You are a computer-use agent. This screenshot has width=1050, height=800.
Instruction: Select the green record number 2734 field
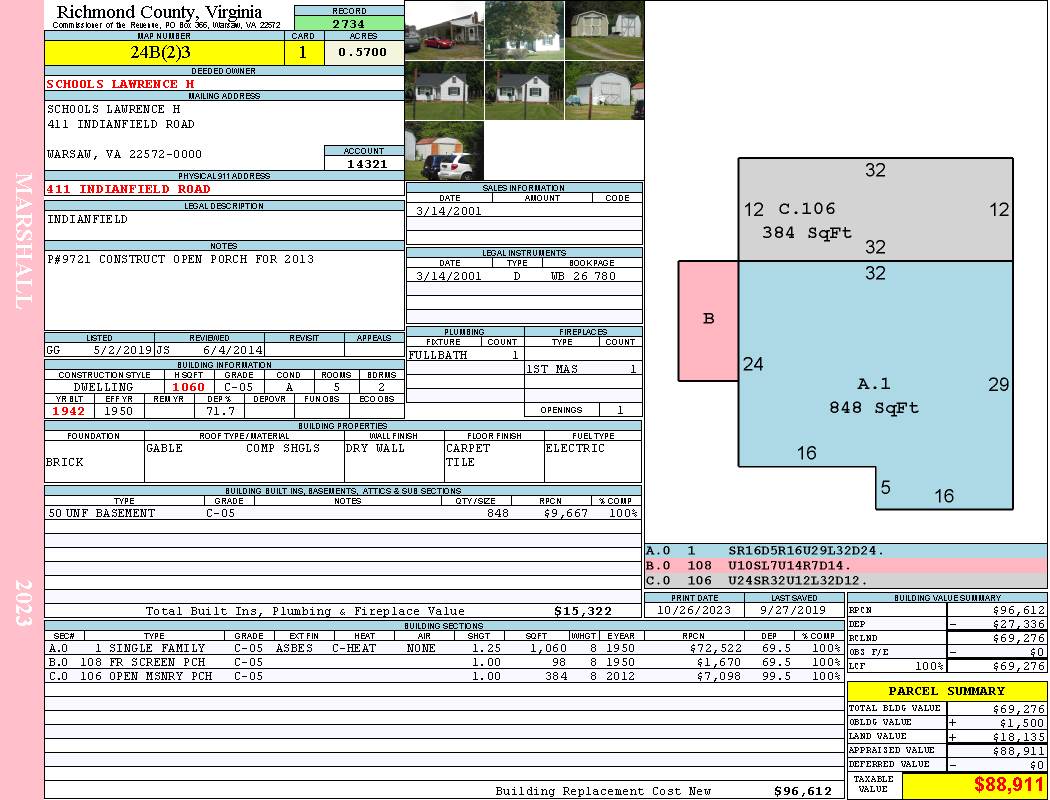(x=349, y=23)
